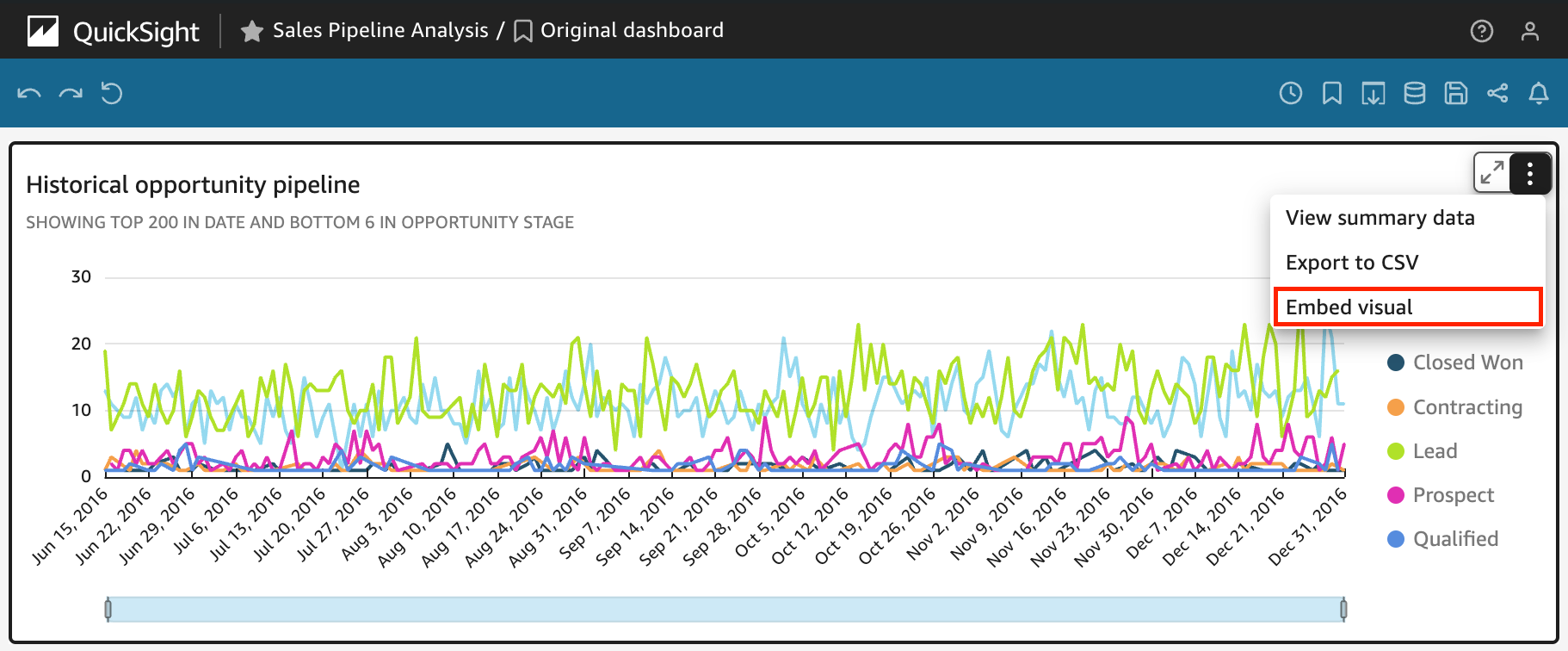Click the green Lead color dot
This screenshot has height=651, width=1568.
pos(1396,451)
